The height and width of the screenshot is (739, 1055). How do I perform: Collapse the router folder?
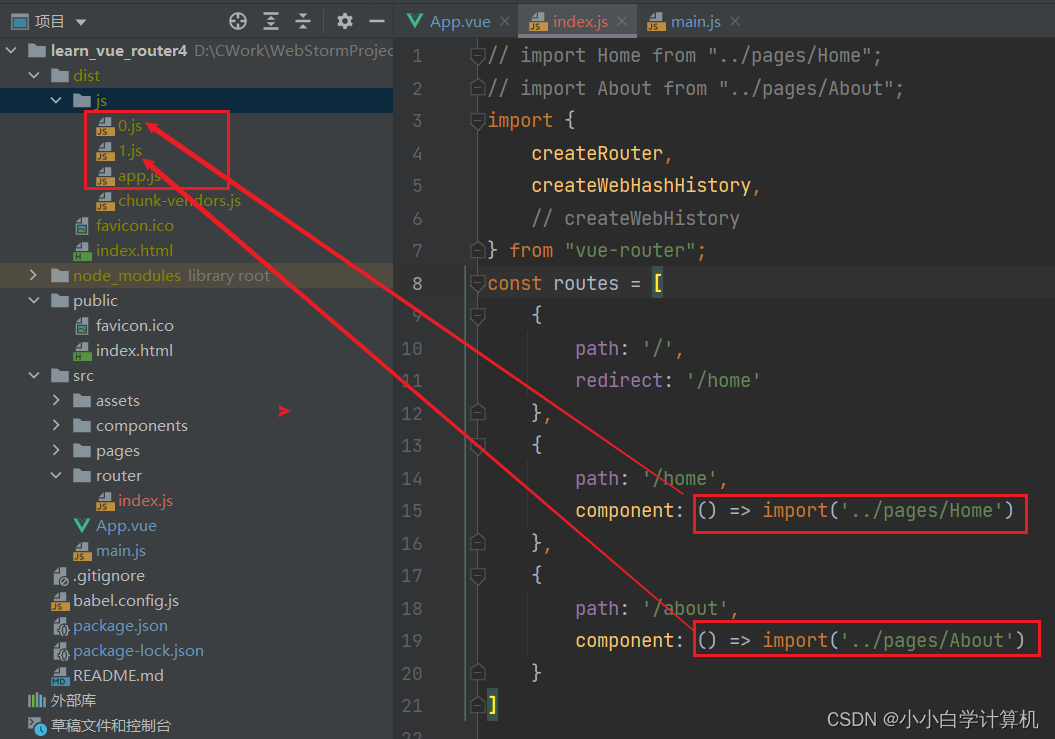pos(56,475)
